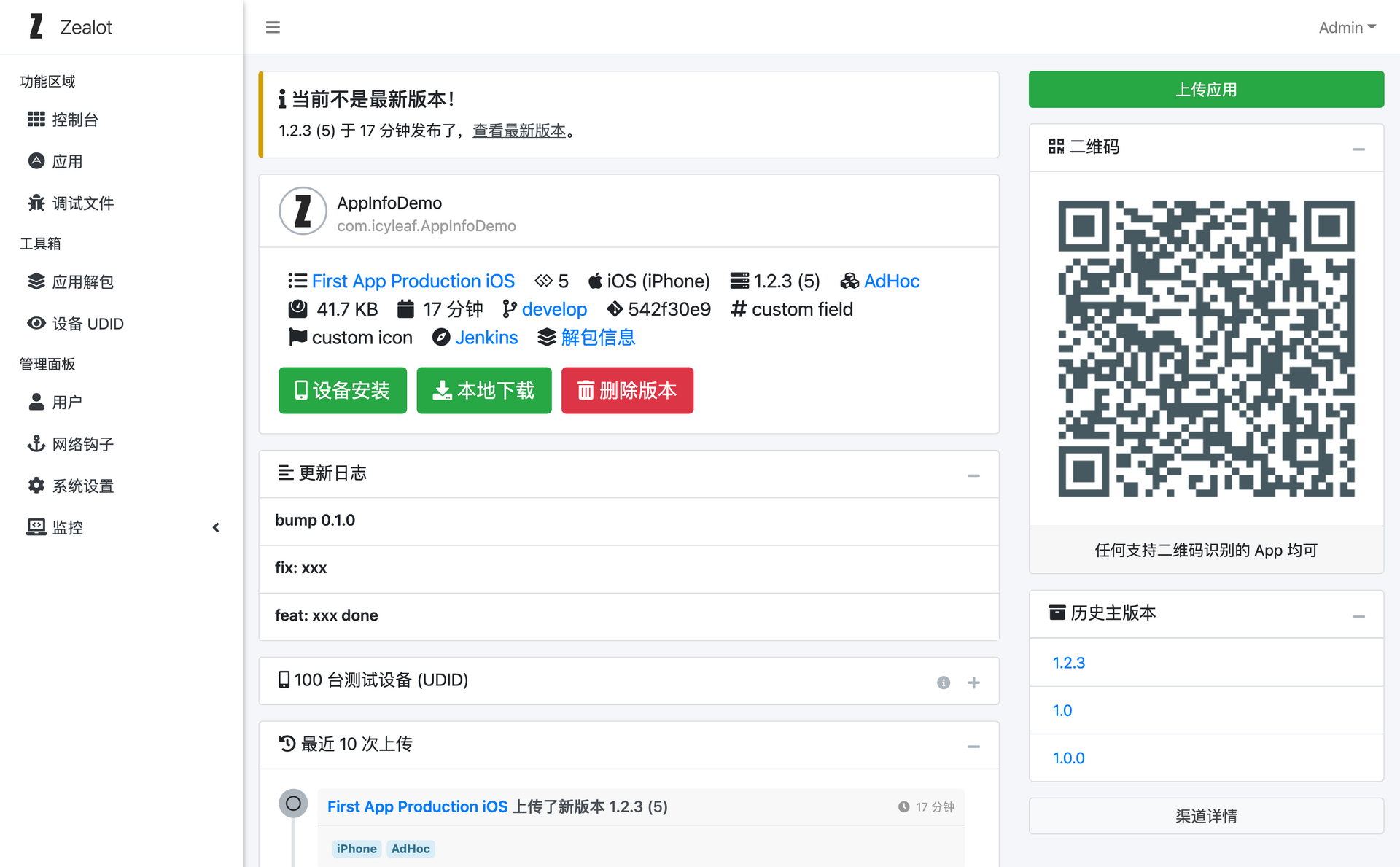The width and height of the screenshot is (1400, 867).
Task: Click the AppInfoDemo app icon
Action: click(x=303, y=211)
